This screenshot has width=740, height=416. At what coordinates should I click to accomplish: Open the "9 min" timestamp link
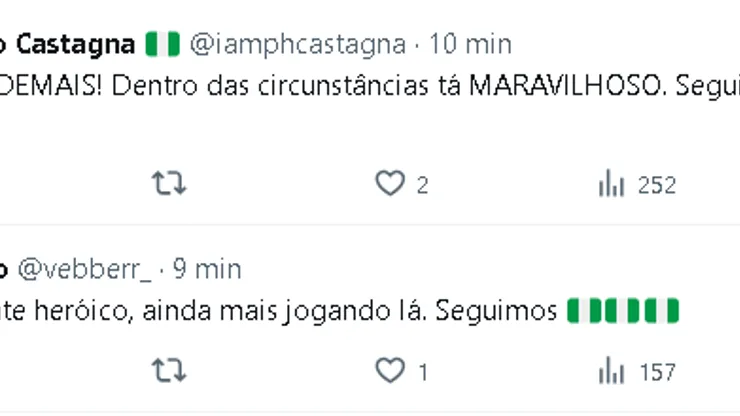207,269
